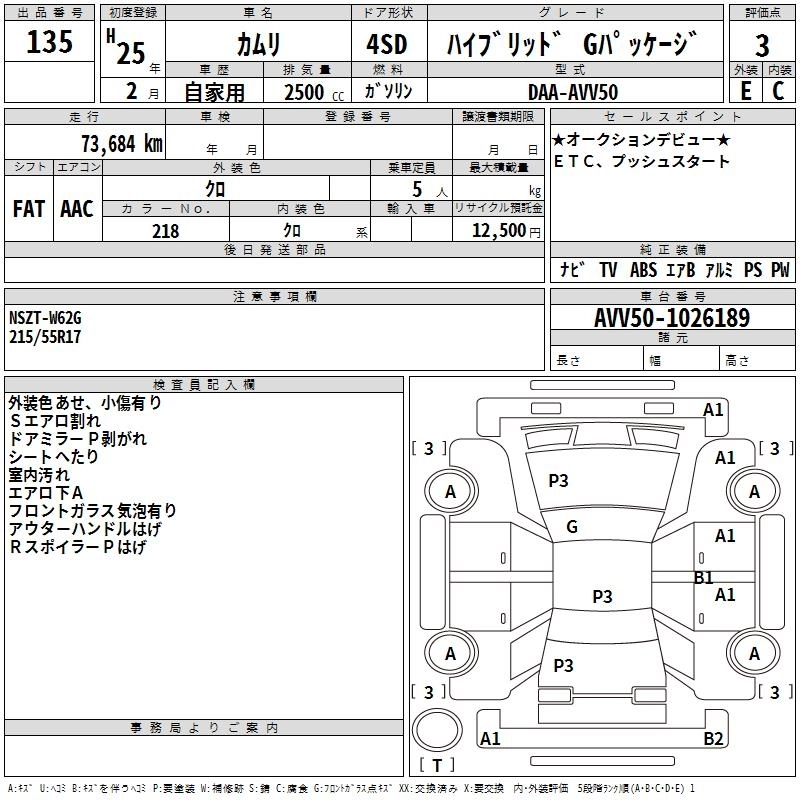Select the exterior grade E cell
The height and width of the screenshot is (800, 800).
tap(745, 90)
